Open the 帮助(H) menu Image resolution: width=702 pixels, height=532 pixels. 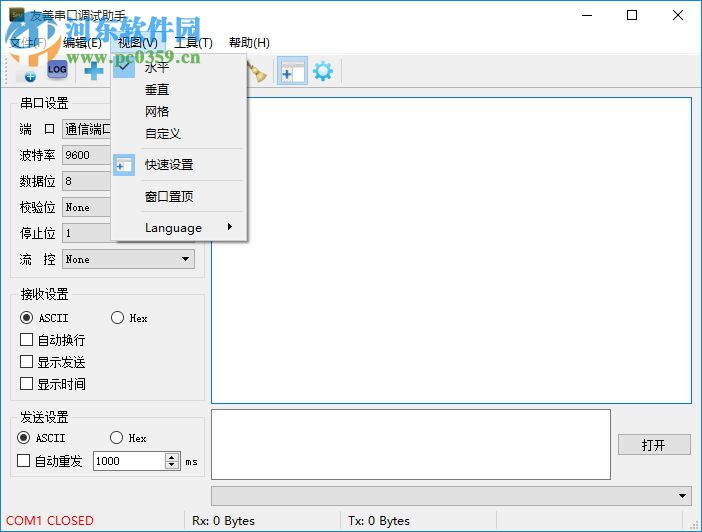pyautogui.click(x=249, y=43)
